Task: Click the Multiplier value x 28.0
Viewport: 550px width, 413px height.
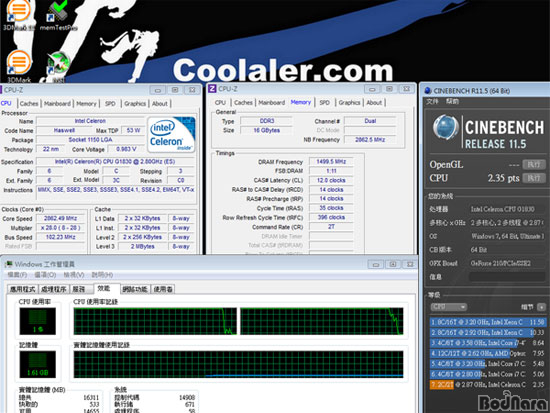Action: (60, 228)
